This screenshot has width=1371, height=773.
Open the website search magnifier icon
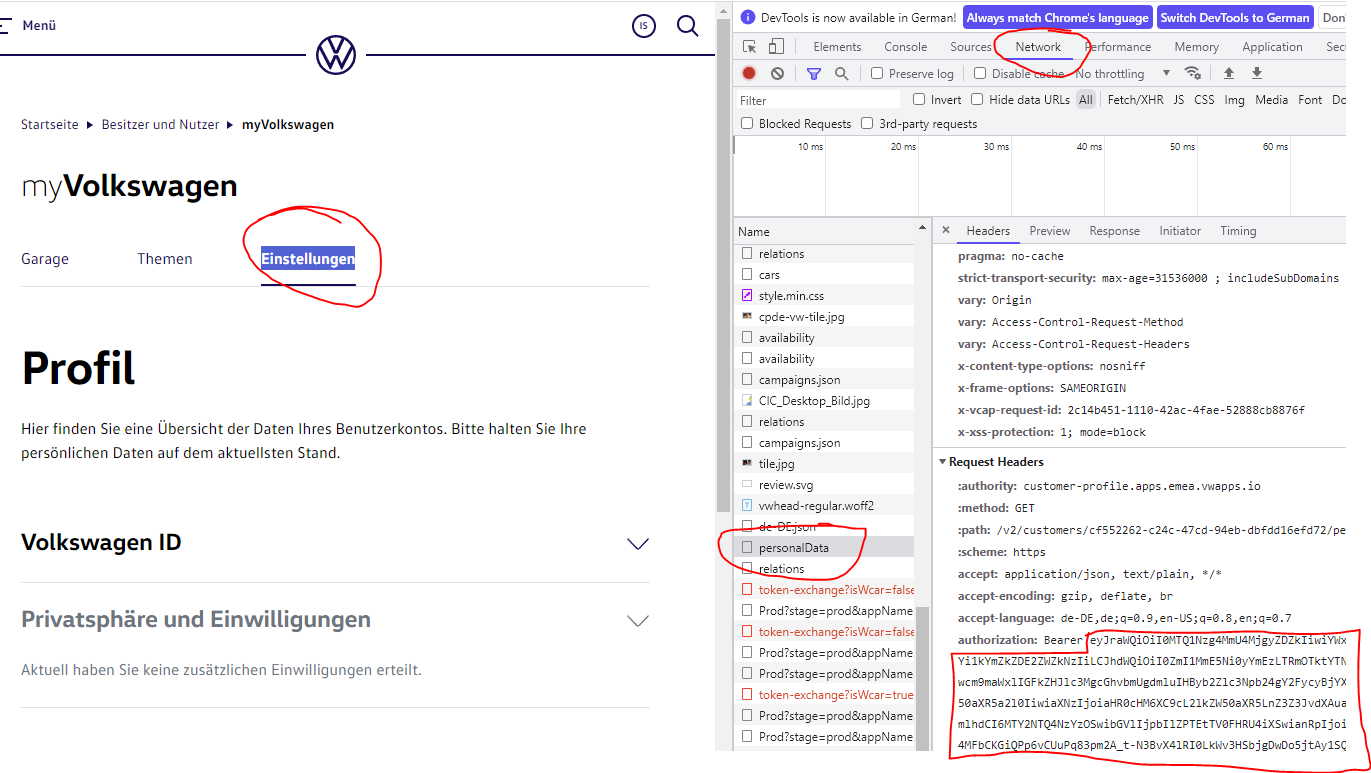(688, 26)
